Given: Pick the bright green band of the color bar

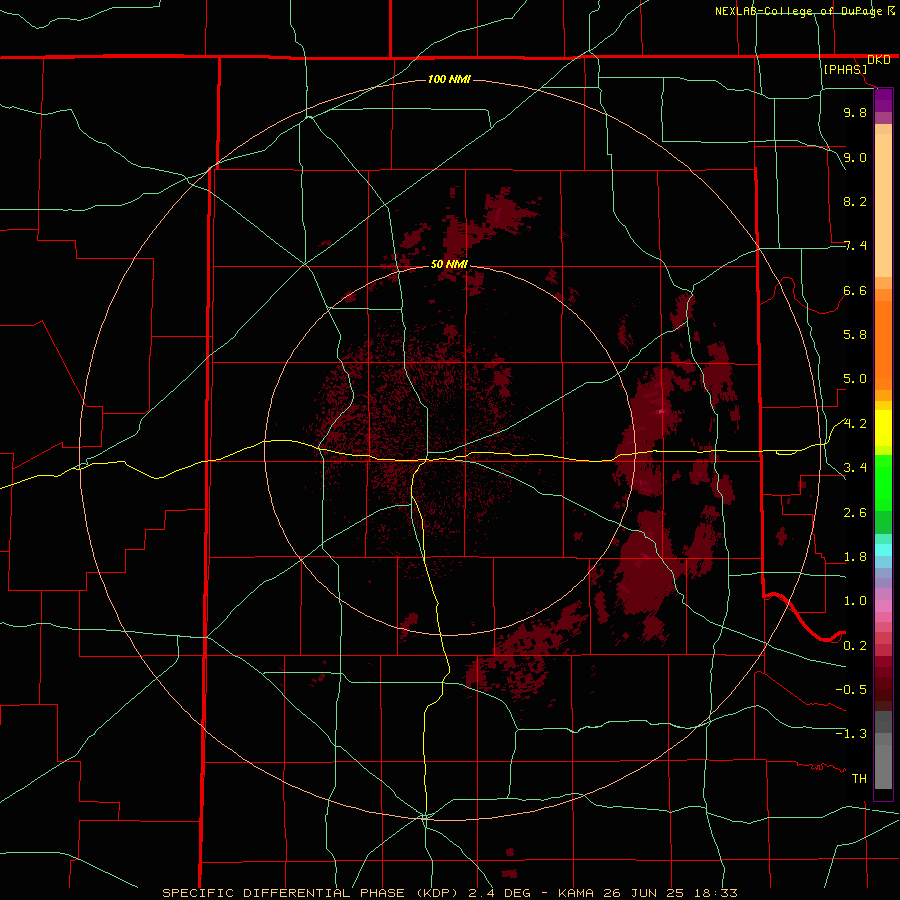Looking at the screenshot, I should click(883, 483).
